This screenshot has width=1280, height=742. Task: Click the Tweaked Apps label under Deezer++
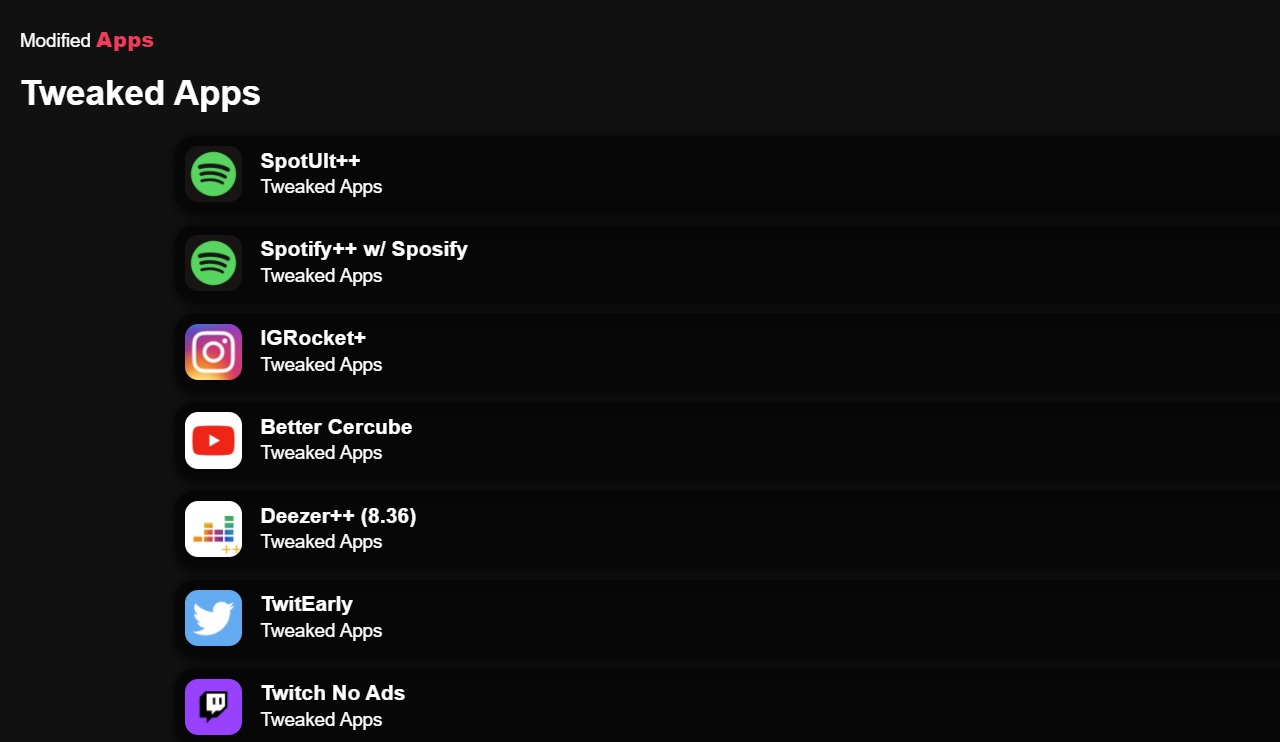pos(321,542)
